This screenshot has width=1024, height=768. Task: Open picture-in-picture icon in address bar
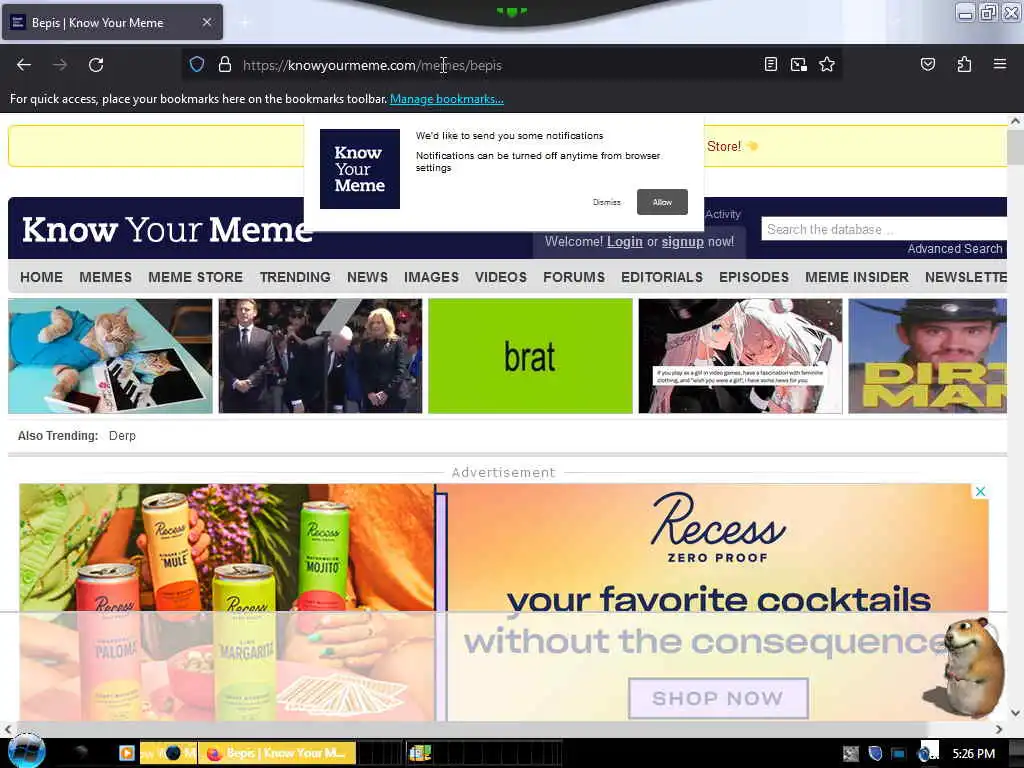(799, 64)
